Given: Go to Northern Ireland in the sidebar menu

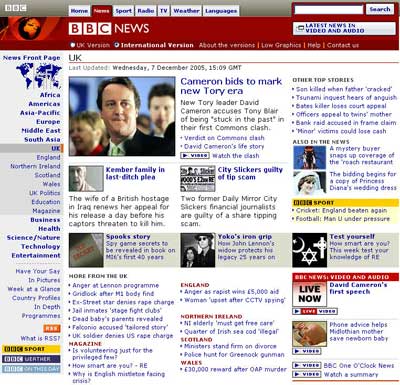Looking at the screenshot, I should click(x=35, y=166).
